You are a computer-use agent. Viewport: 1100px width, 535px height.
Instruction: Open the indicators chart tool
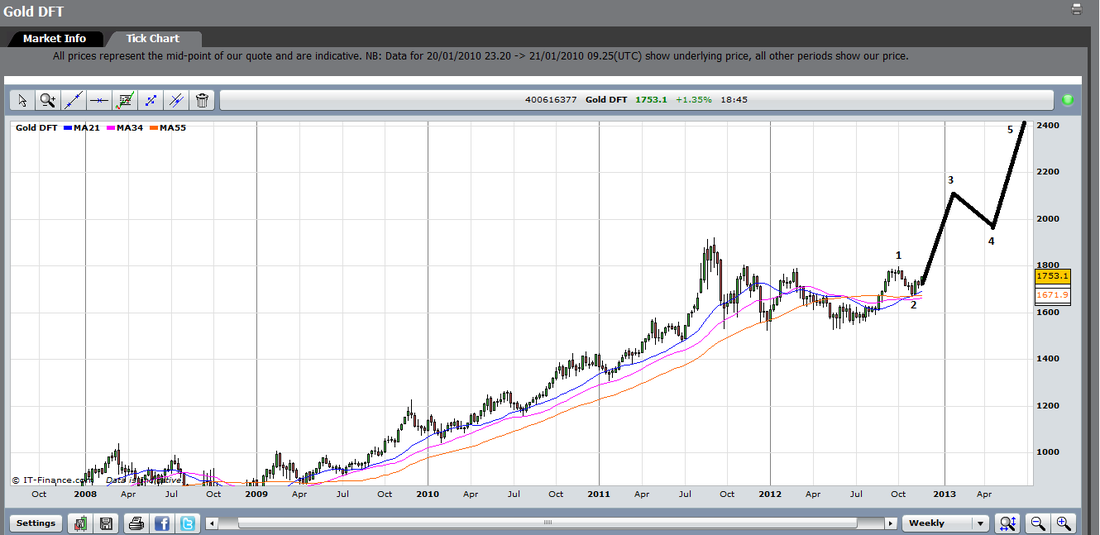click(125, 100)
